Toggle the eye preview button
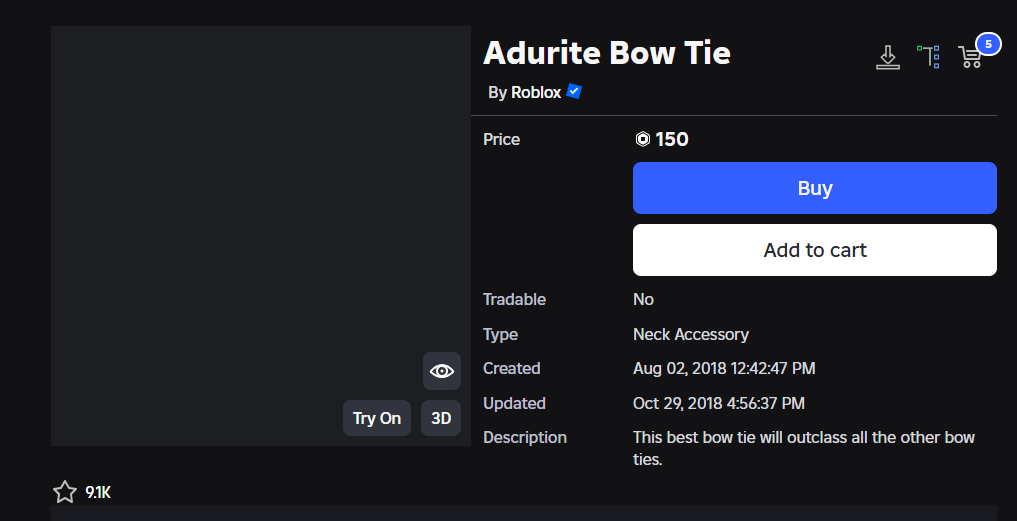The height and width of the screenshot is (521, 1017). point(442,371)
